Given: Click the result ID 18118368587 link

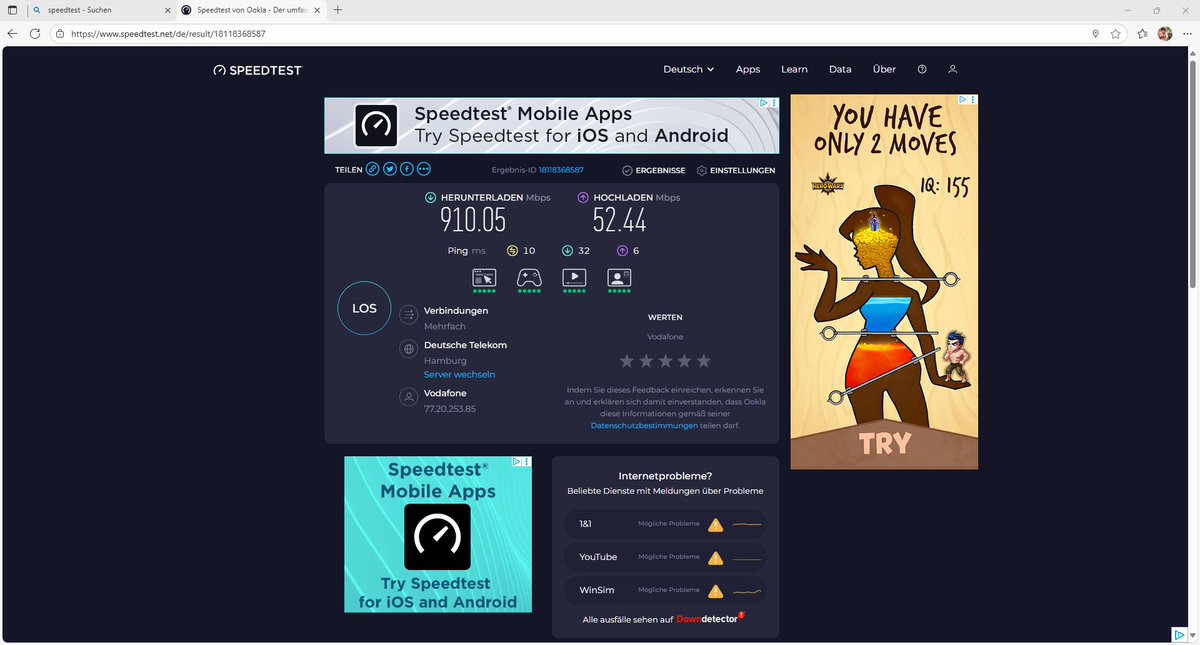Looking at the screenshot, I should click(x=561, y=170).
